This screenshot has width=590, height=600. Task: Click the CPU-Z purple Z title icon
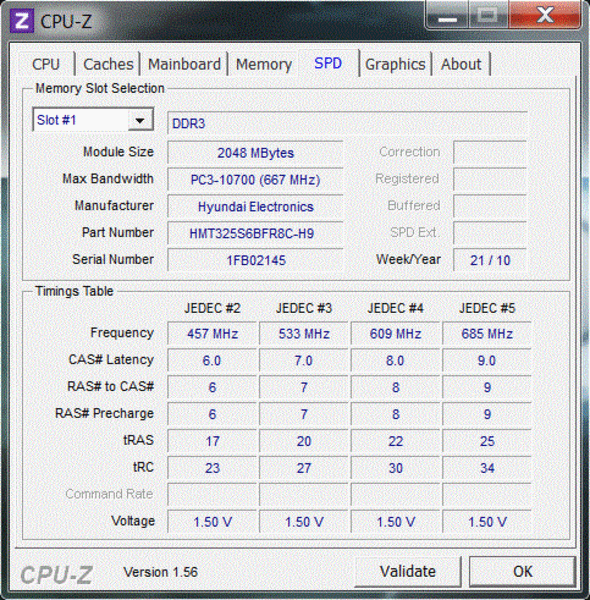pos(21,21)
